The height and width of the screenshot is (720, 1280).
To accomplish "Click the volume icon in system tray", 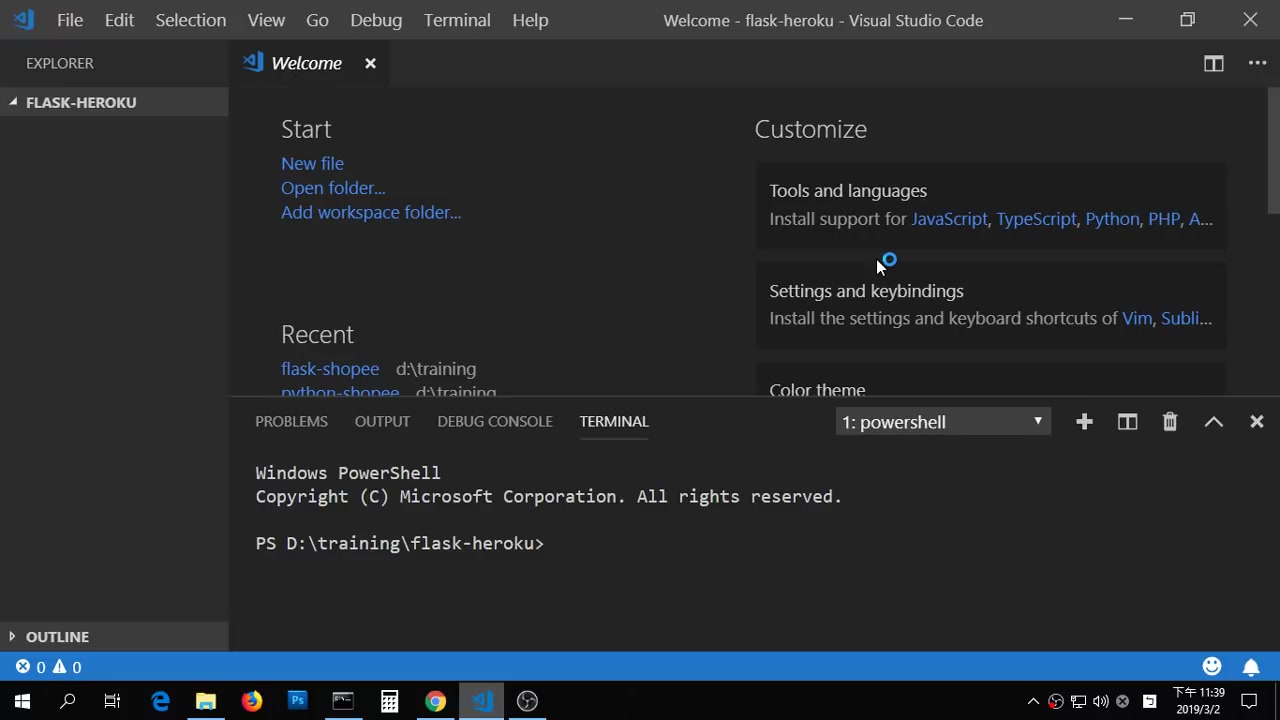I will pyautogui.click(x=1100, y=701).
